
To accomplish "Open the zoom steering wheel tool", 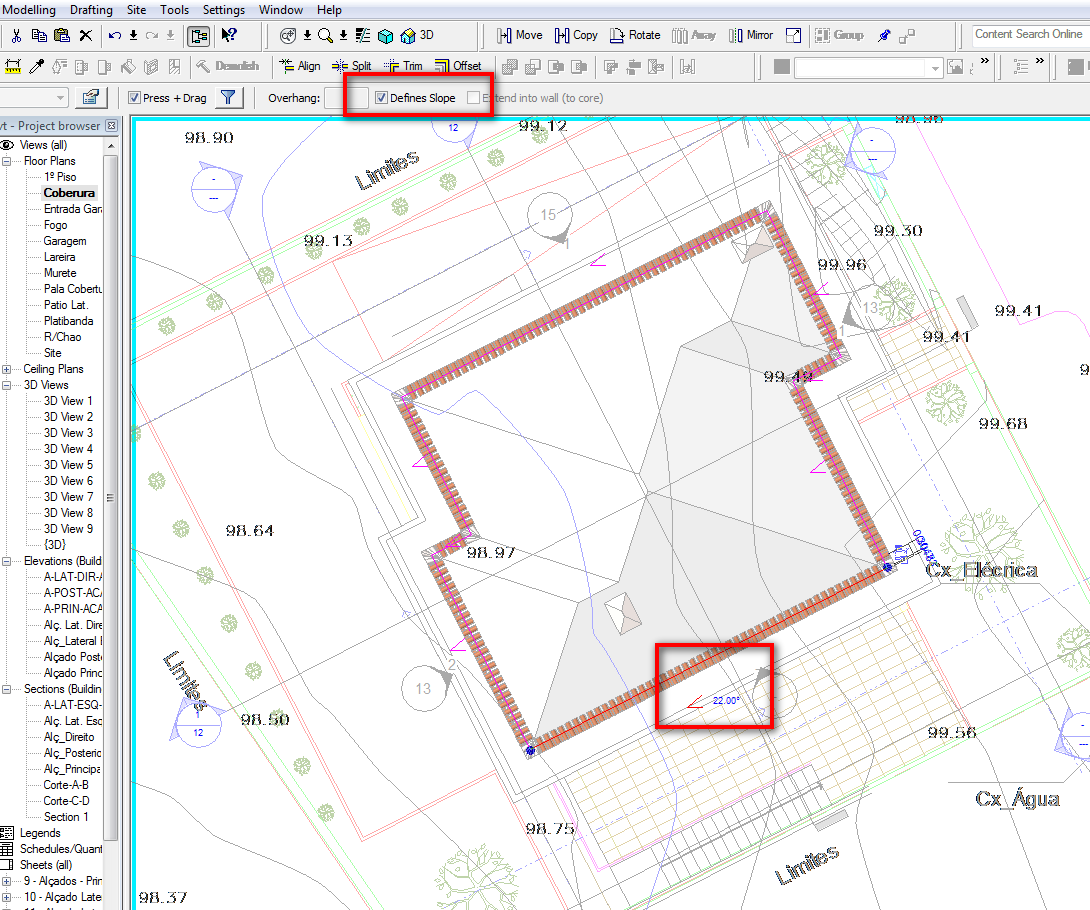I will point(288,35).
